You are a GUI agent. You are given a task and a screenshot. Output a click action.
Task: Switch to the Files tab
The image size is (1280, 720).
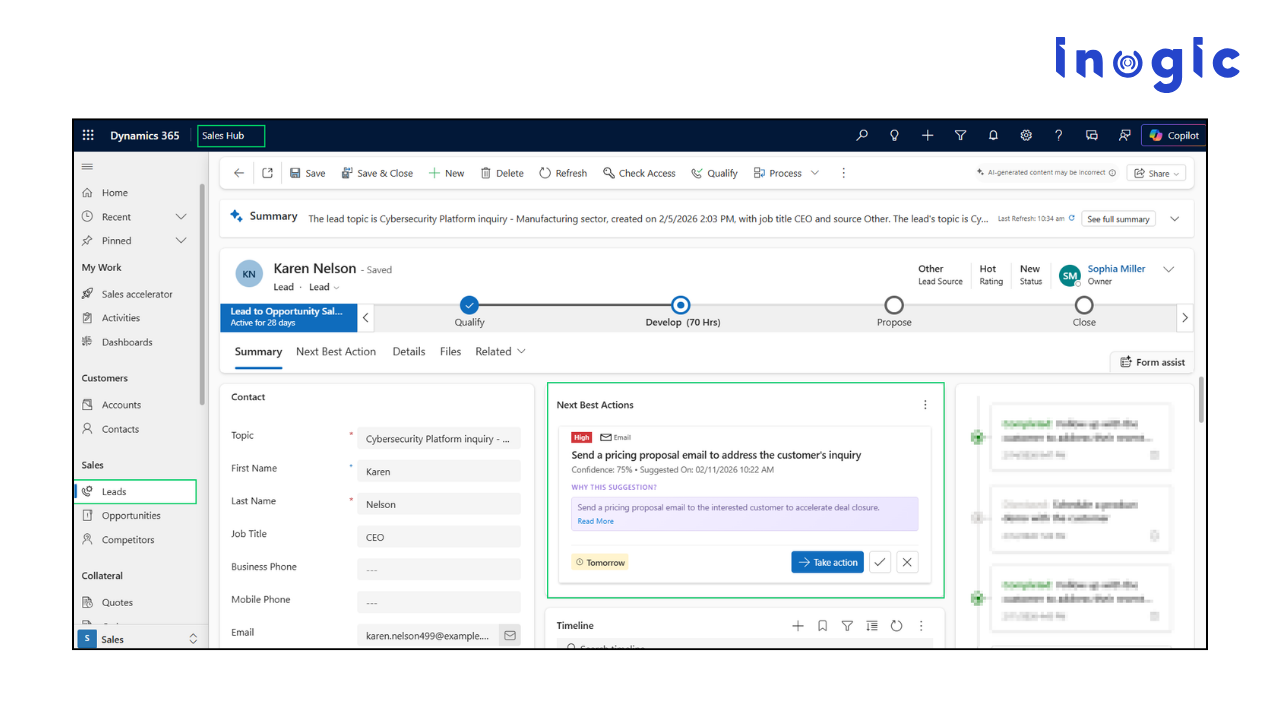pos(451,352)
